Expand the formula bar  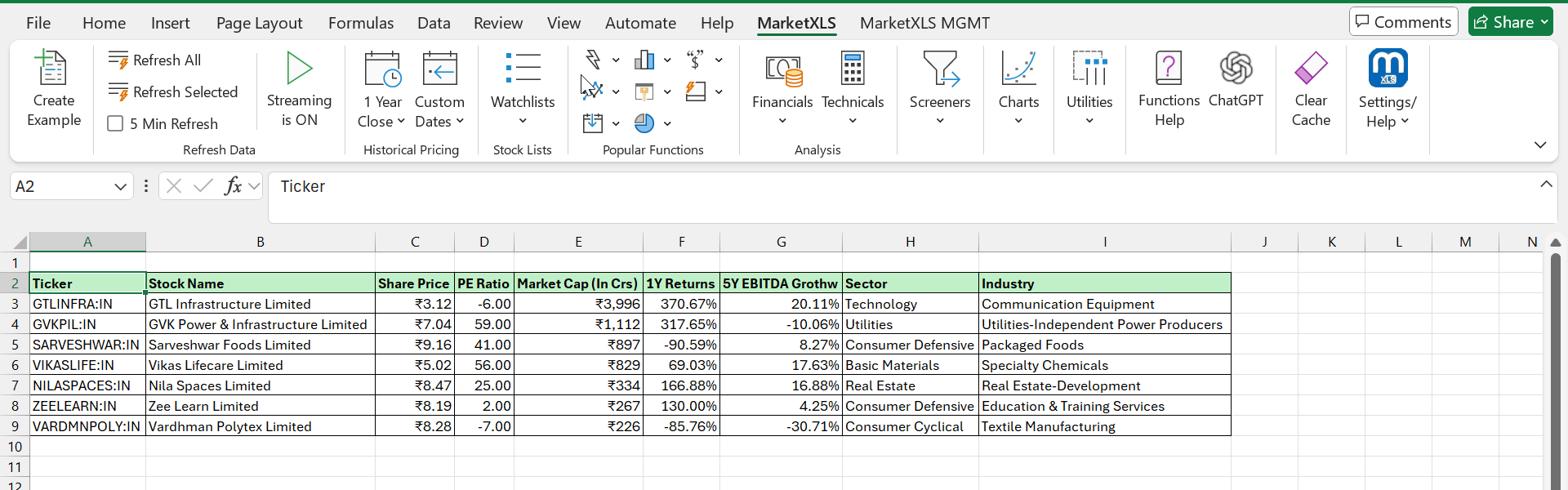(x=1546, y=185)
